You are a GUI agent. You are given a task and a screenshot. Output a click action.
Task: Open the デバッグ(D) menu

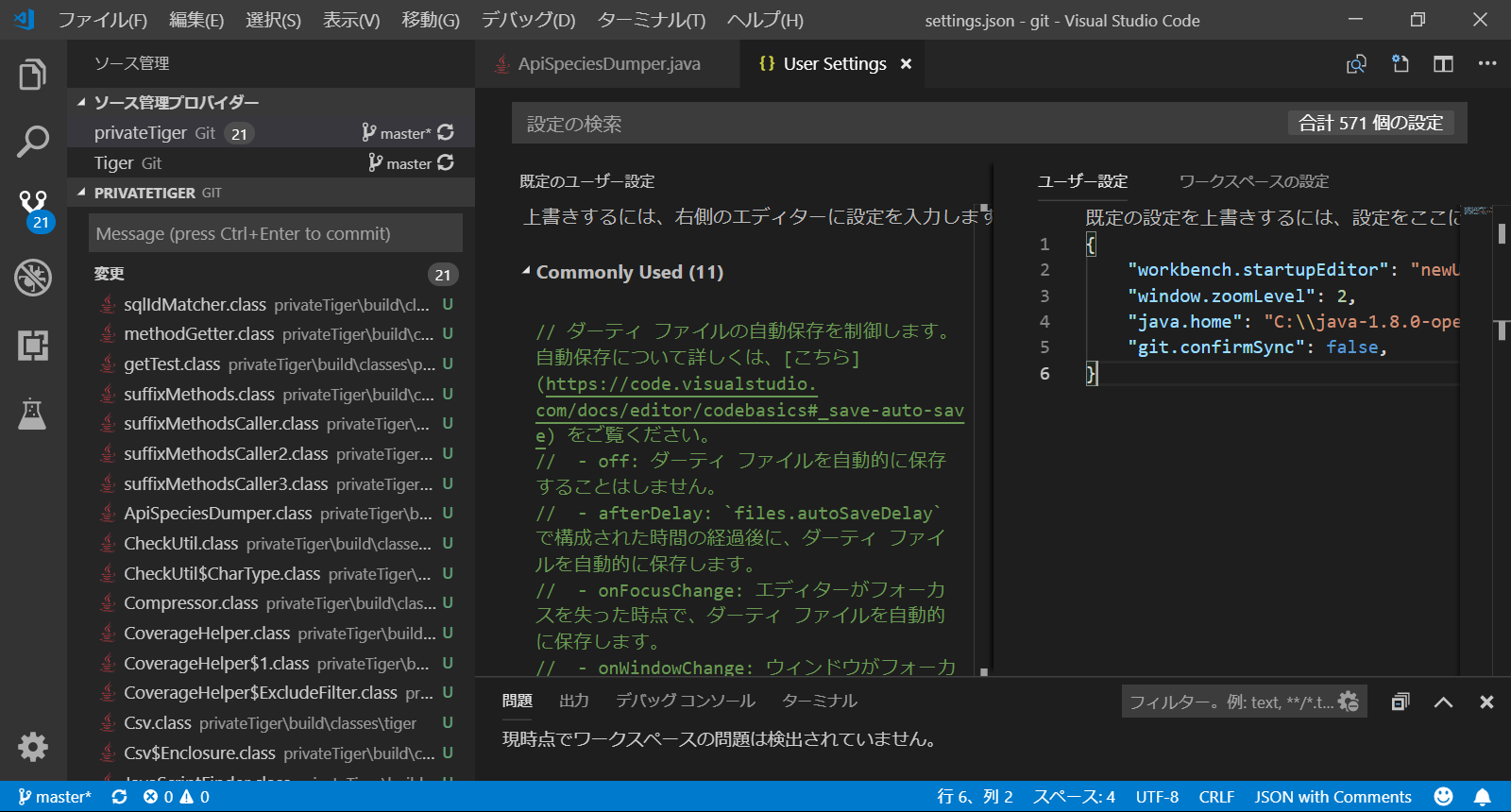[x=528, y=20]
